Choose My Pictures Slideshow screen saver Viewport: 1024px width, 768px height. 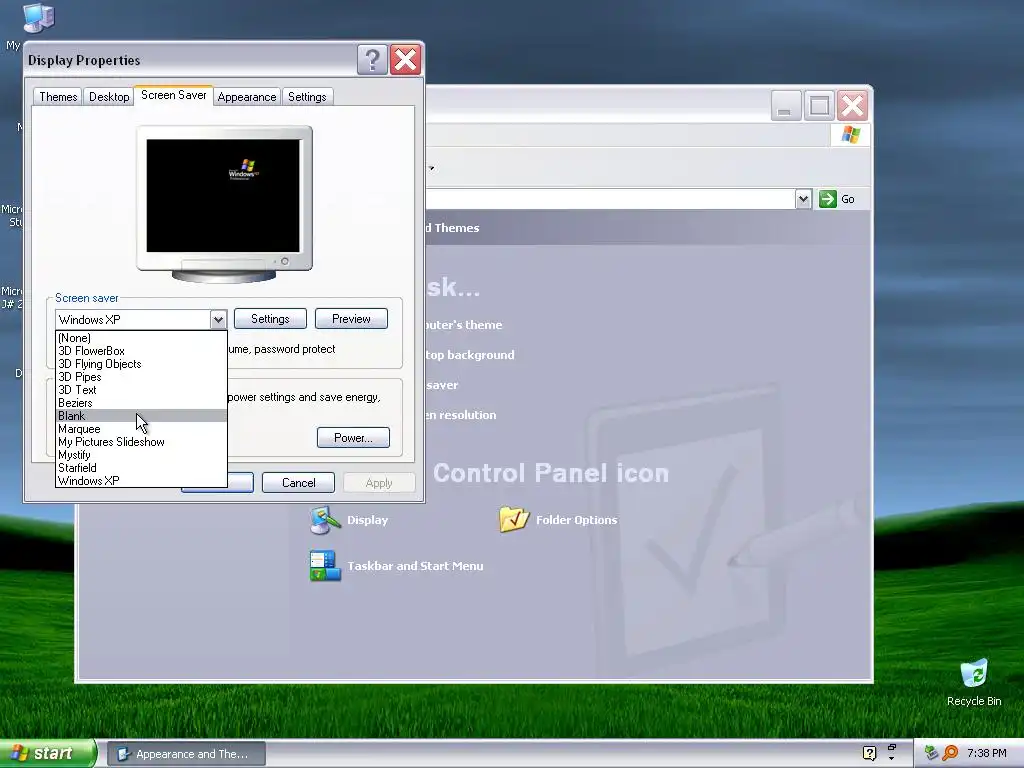(x=141, y=442)
